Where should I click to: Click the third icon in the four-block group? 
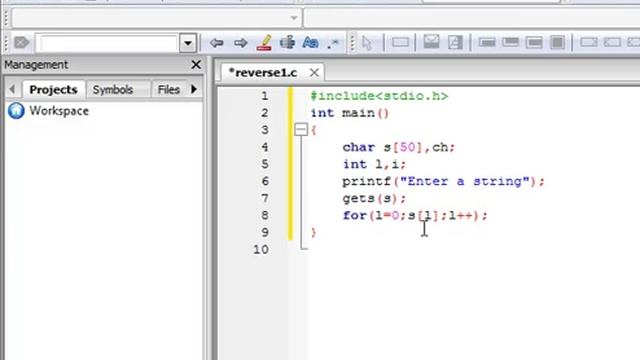534,42
